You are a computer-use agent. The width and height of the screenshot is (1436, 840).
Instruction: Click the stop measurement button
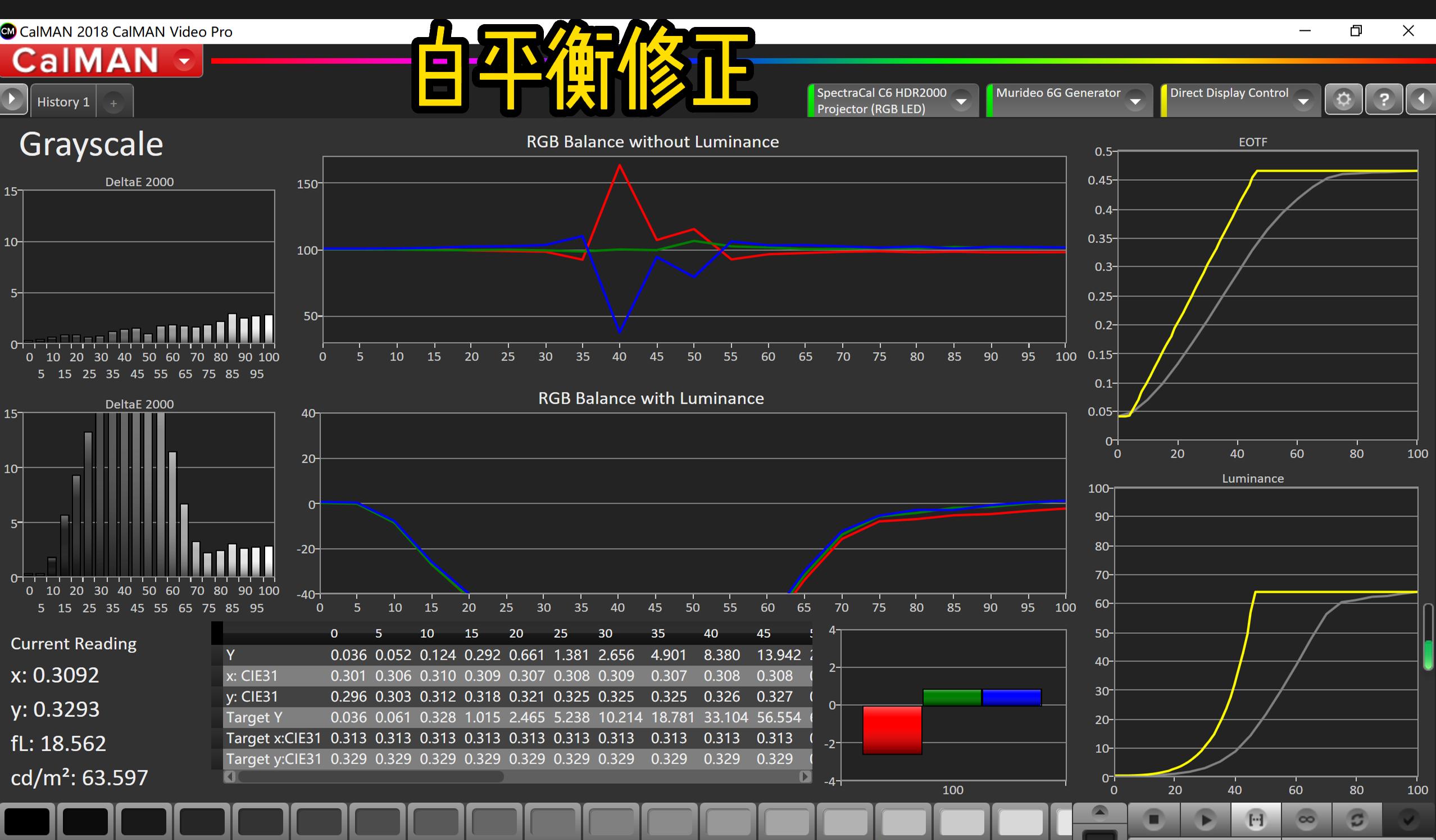[x=1153, y=819]
